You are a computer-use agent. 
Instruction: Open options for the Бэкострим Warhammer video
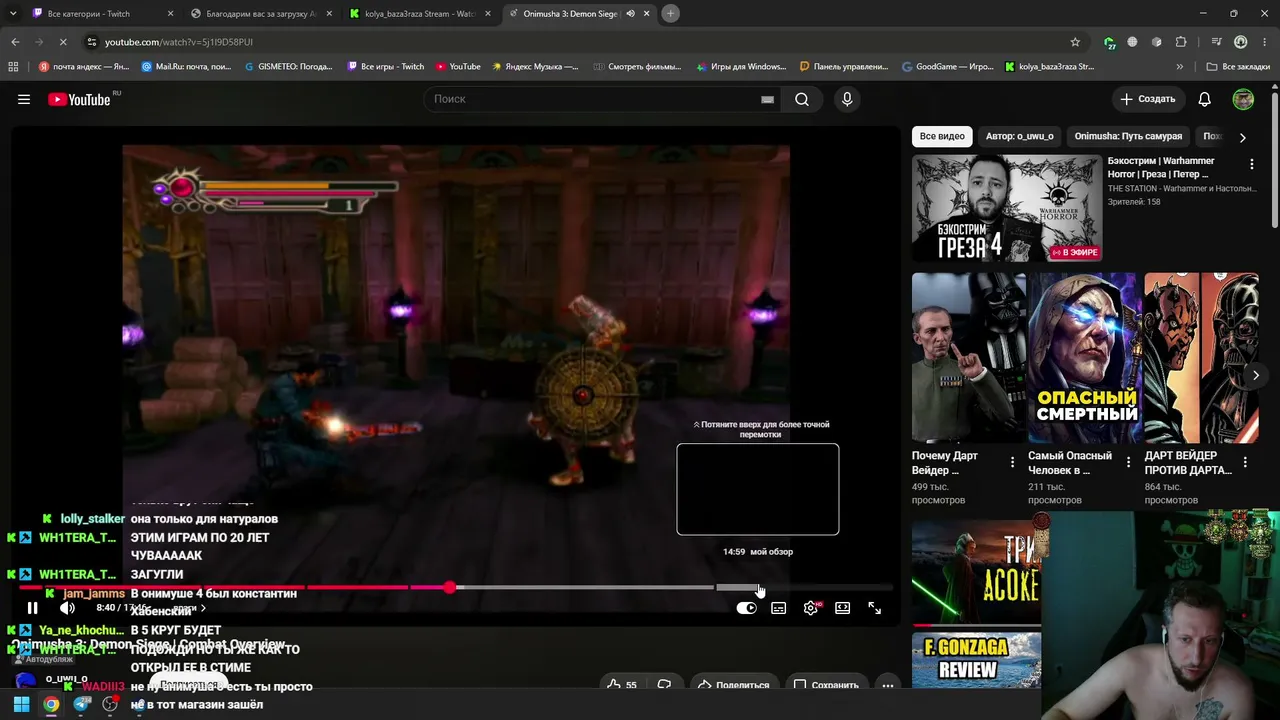click(x=1252, y=164)
